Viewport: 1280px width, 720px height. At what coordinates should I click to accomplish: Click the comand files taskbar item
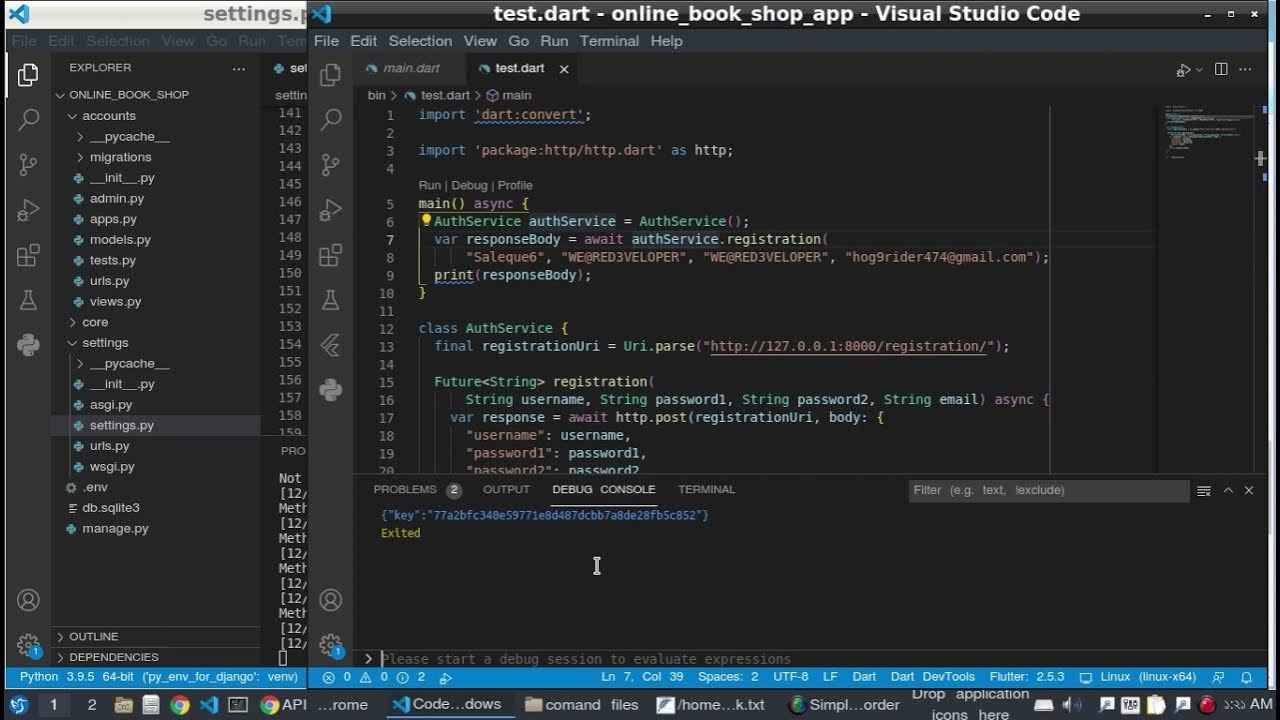(582, 705)
